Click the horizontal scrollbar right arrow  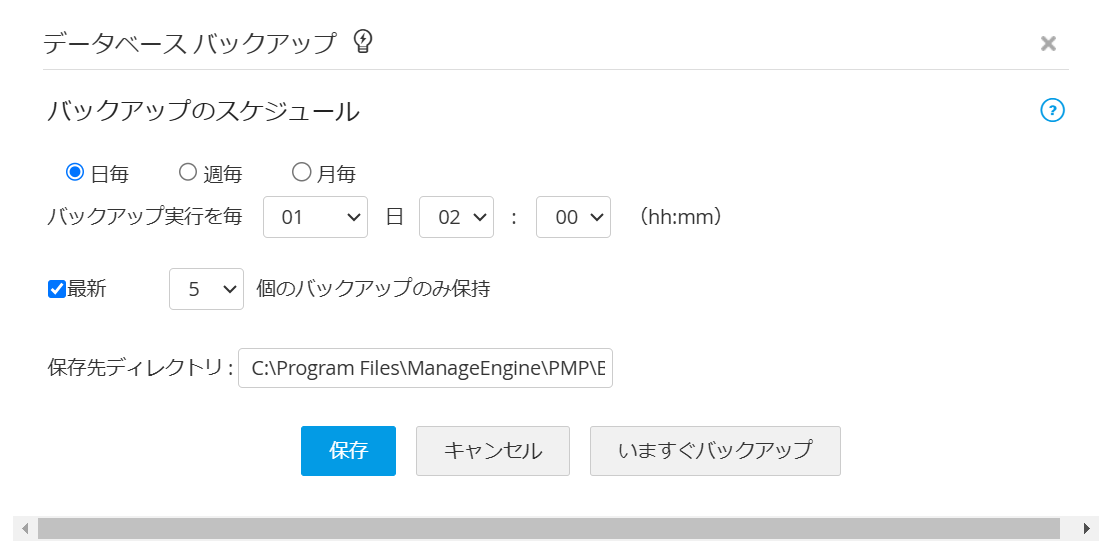[x=1087, y=528]
